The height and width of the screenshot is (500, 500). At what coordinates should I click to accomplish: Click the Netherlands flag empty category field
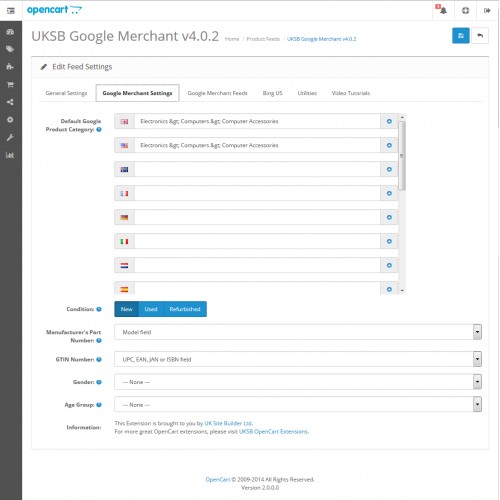point(257,265)
